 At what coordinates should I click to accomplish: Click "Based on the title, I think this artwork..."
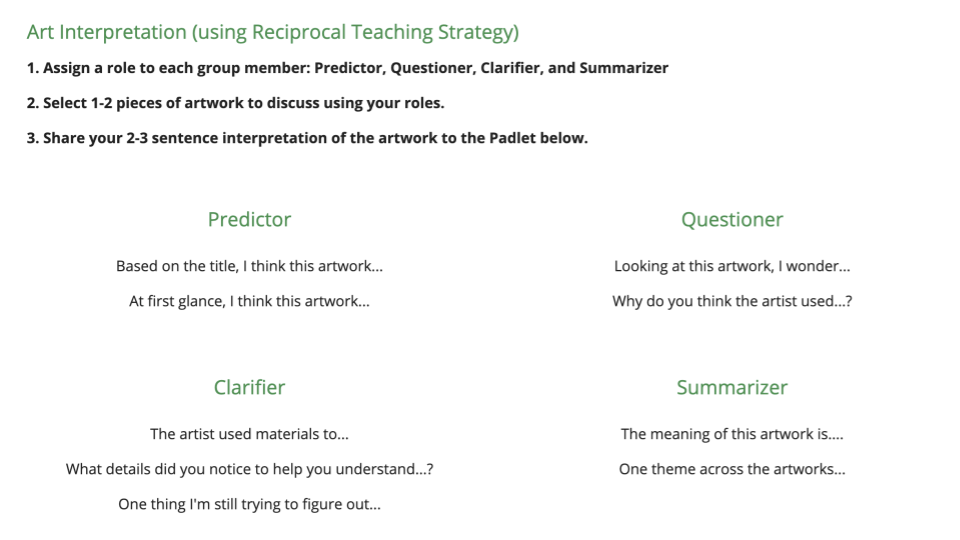click(249, 266)
